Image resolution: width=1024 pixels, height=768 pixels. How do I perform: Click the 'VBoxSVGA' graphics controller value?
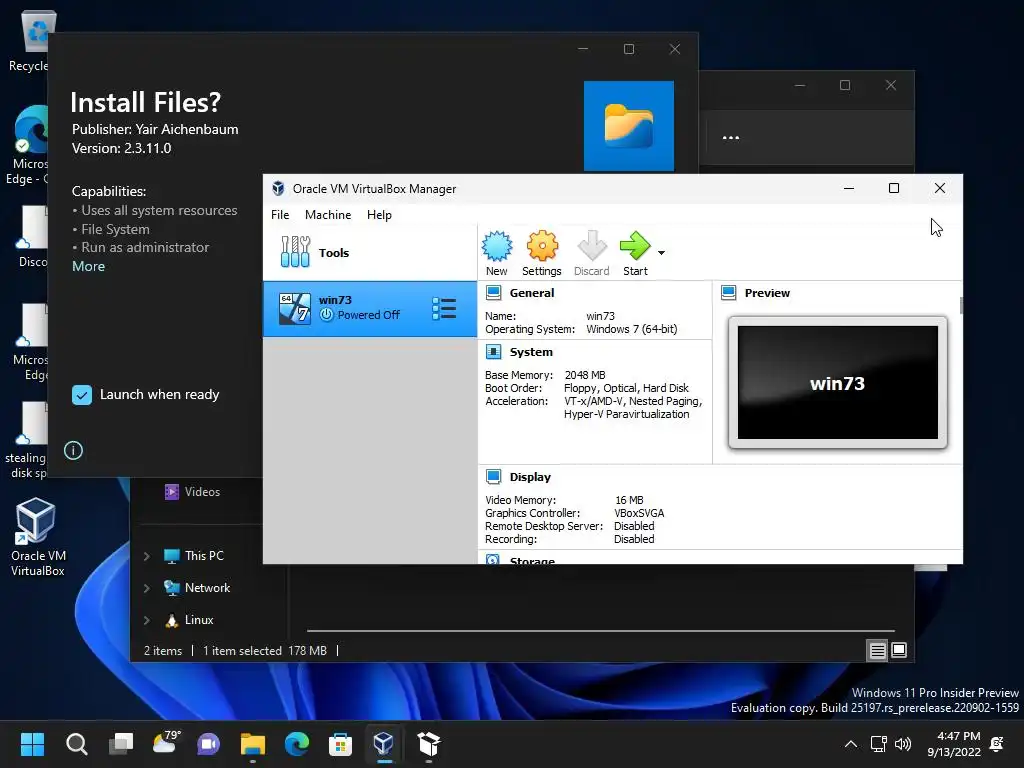click(639, 513)
